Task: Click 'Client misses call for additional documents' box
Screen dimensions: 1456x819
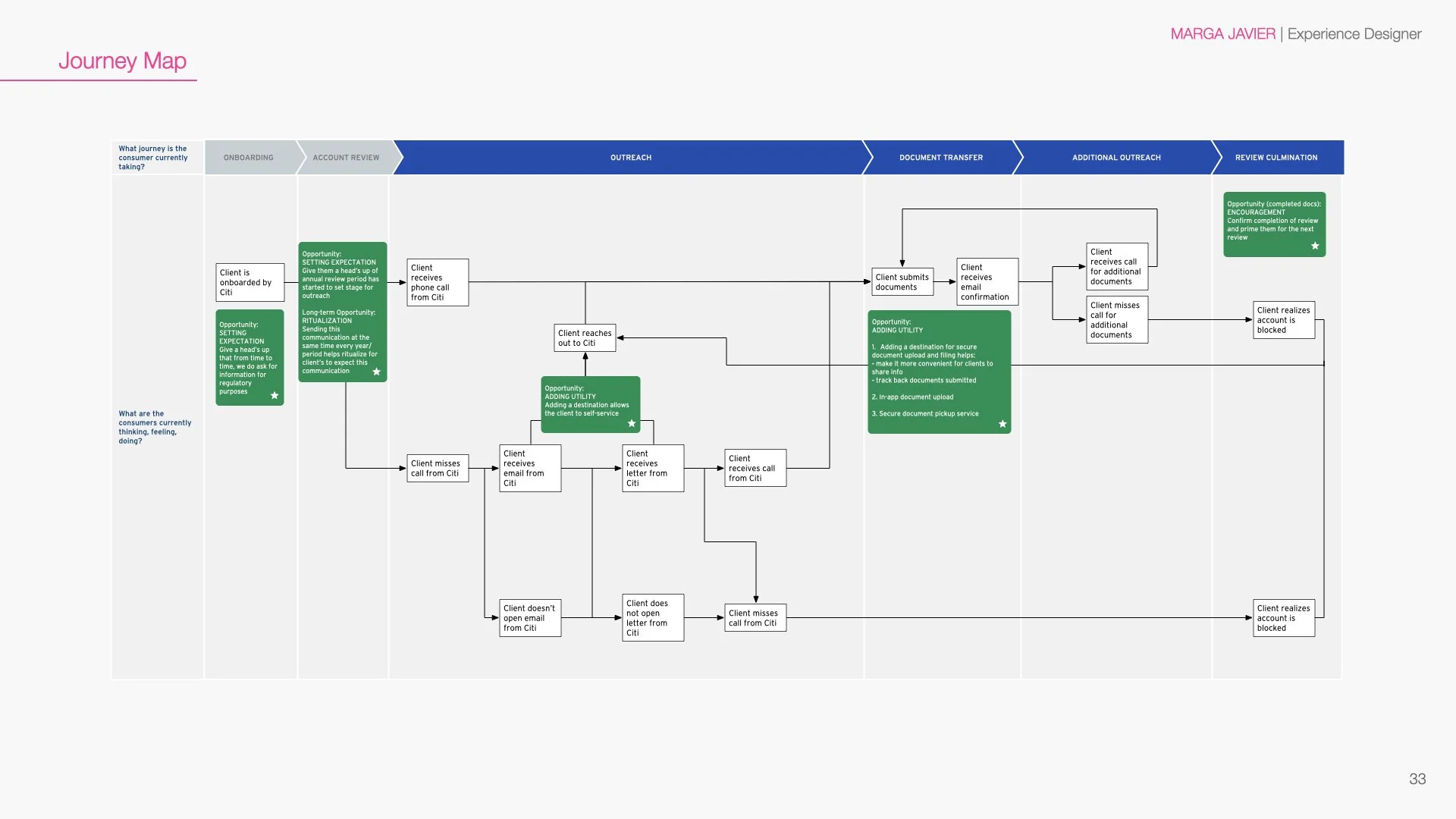Action: coord(1116,320)
